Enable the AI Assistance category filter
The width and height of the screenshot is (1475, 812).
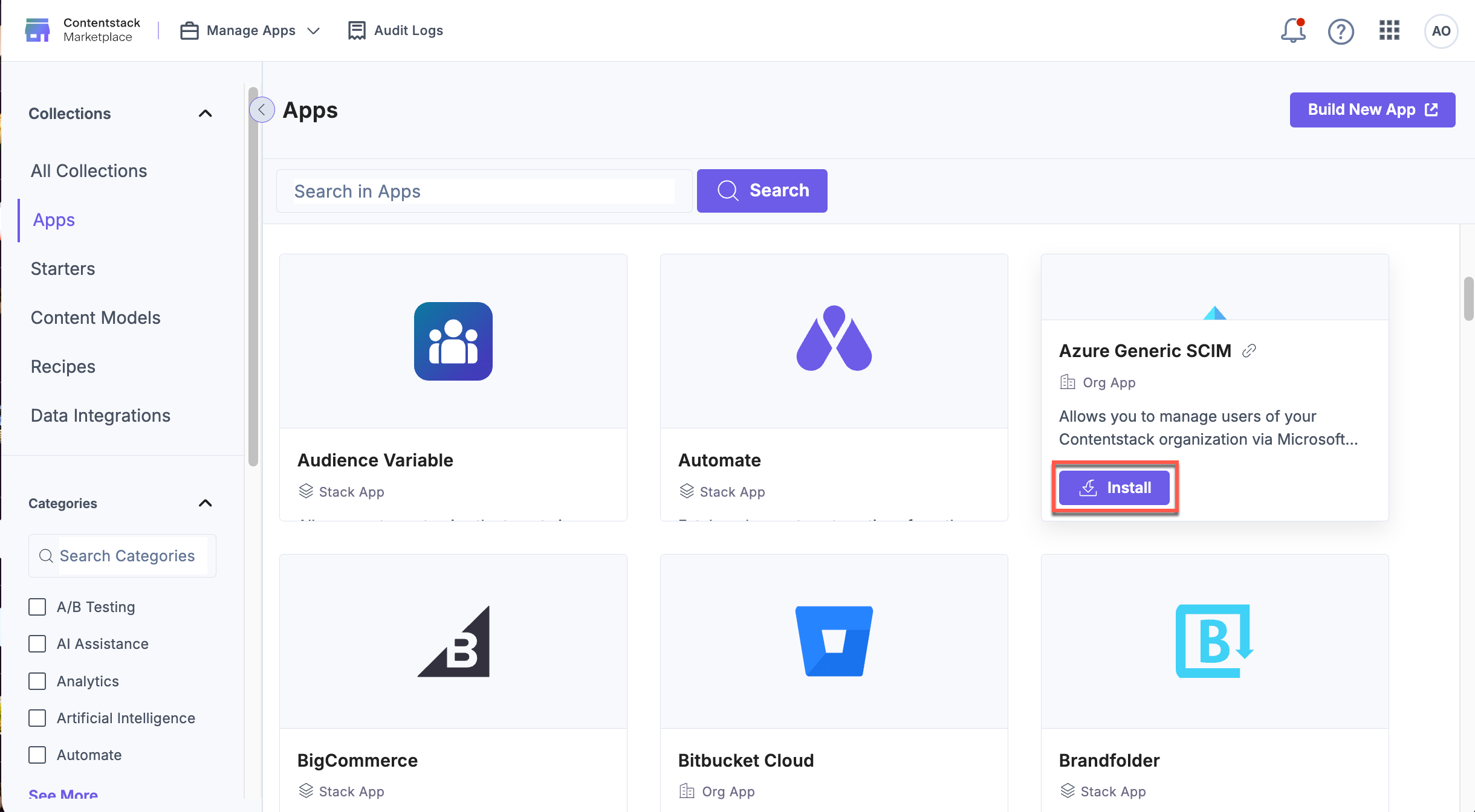coord(37,643)
